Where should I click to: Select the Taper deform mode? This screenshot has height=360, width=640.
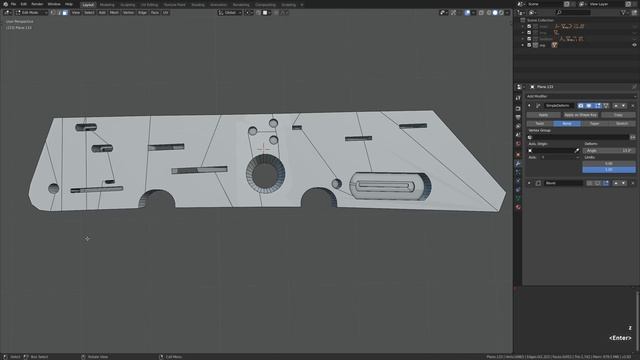click(594, 123)
